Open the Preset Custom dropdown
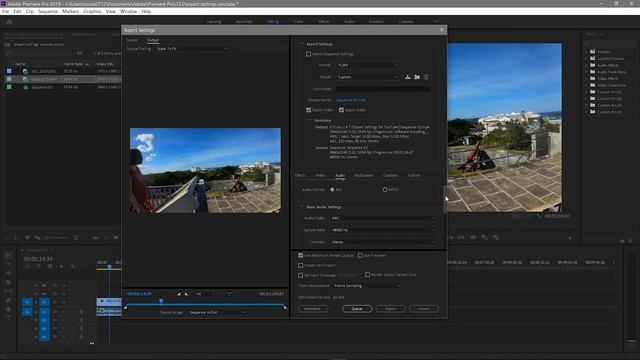Image resolution: width=640 pixels, height=360 pixels. tap(367, 77)
